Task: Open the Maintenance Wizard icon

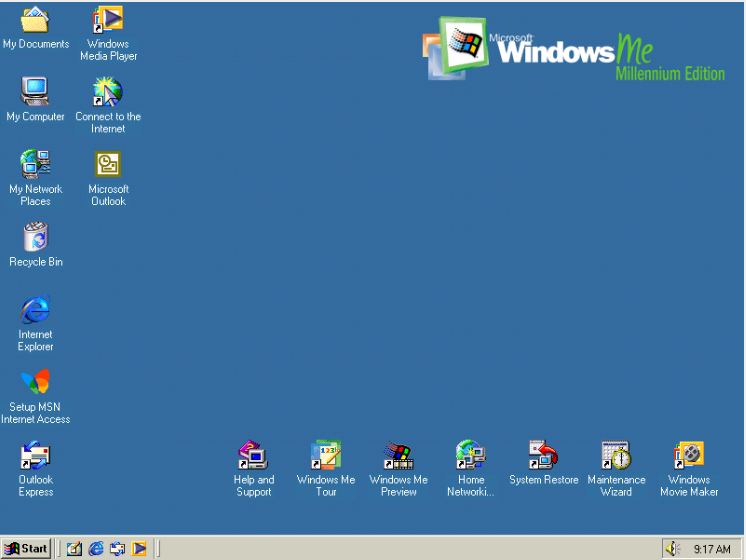Action: point(616,455)
